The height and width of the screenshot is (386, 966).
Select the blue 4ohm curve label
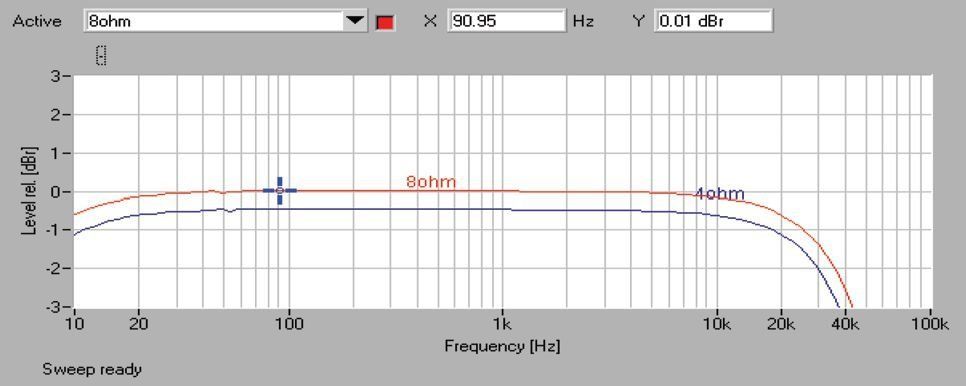(x=719, y=194)
